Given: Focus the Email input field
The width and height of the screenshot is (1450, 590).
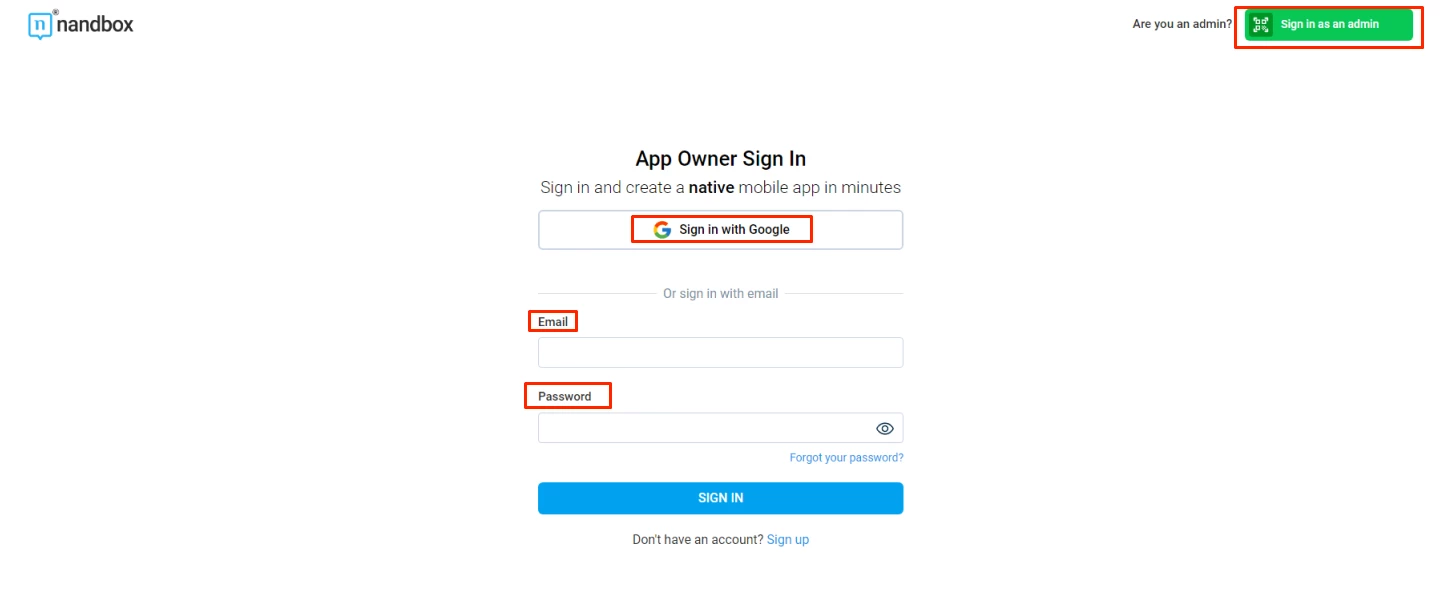Looking at the screenshot, I should [720, 353].
